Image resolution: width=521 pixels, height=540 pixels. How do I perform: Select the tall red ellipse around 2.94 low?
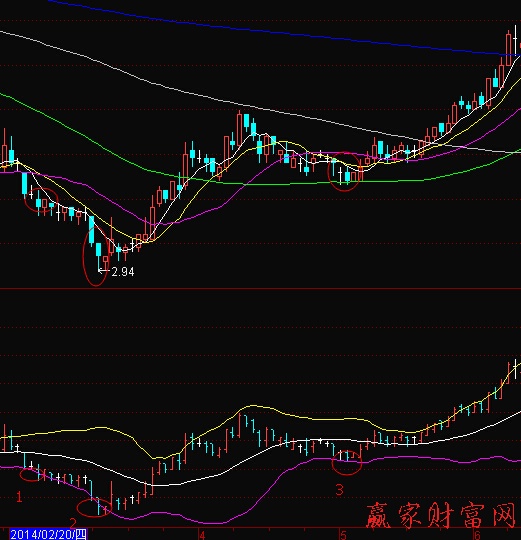click(96, 255)
